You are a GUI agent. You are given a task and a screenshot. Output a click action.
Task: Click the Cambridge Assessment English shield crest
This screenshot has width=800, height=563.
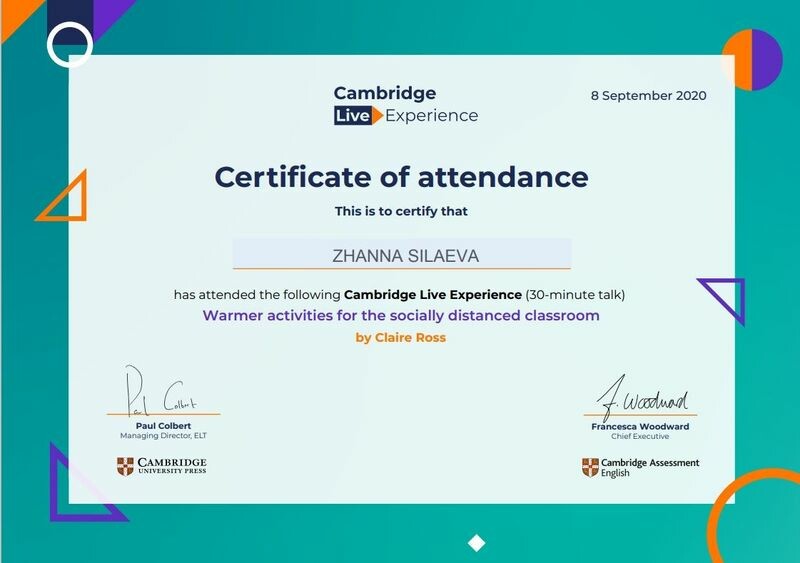590,467
